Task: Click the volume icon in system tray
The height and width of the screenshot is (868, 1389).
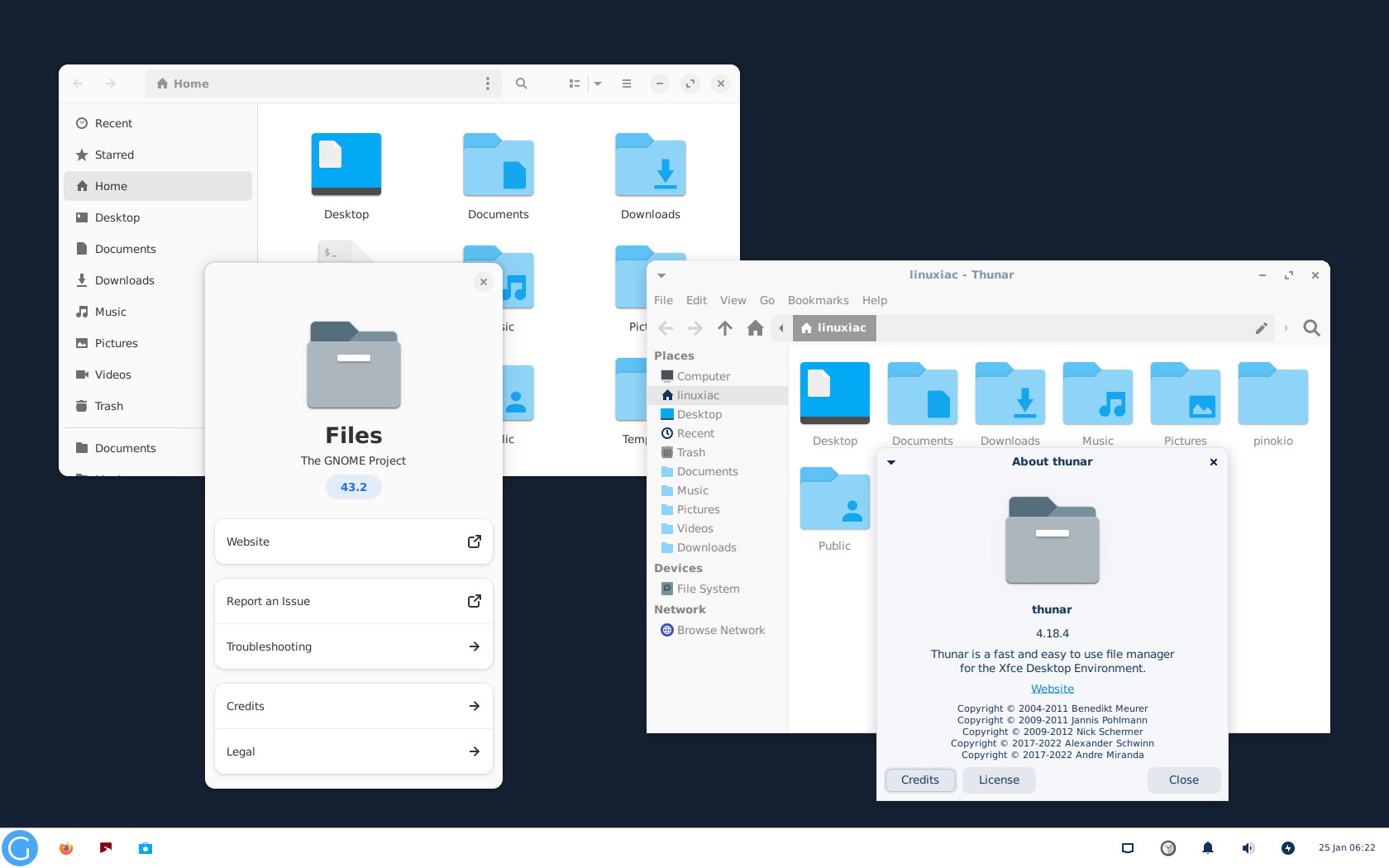Action: [x=1248, y=848]
